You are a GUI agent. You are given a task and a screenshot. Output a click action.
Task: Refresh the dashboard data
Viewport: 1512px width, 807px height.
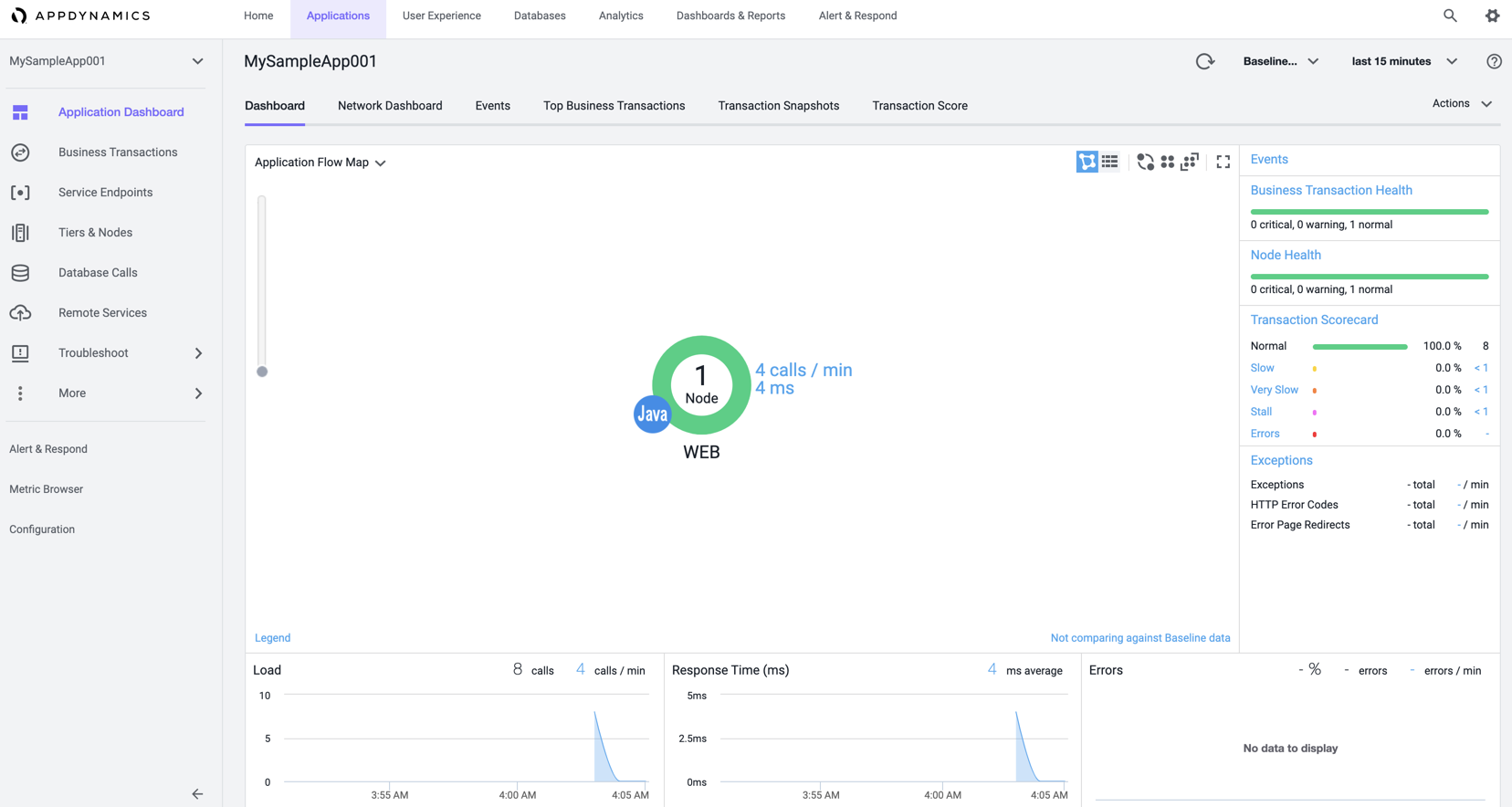[1205, 61]
